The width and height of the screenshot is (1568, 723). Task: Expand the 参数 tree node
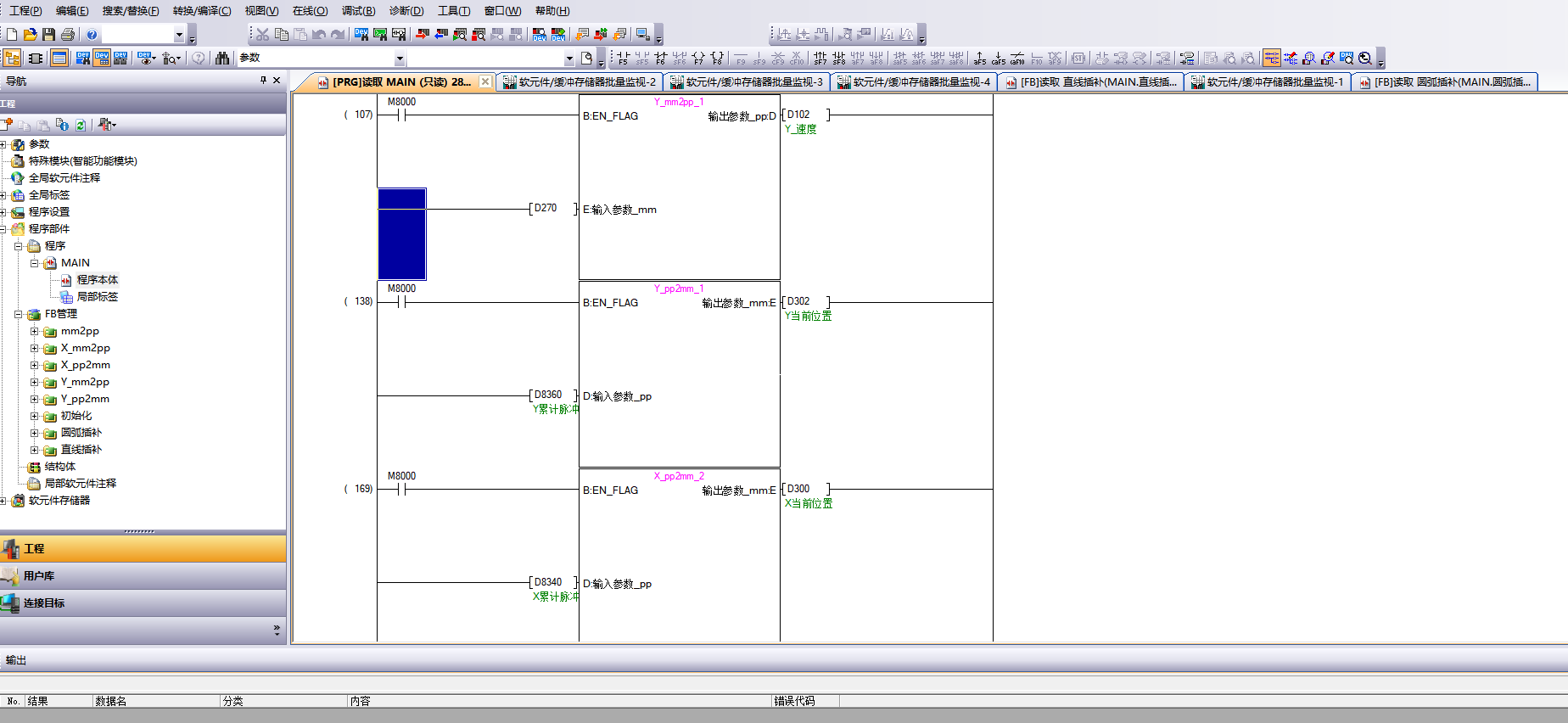click(3, 144)
